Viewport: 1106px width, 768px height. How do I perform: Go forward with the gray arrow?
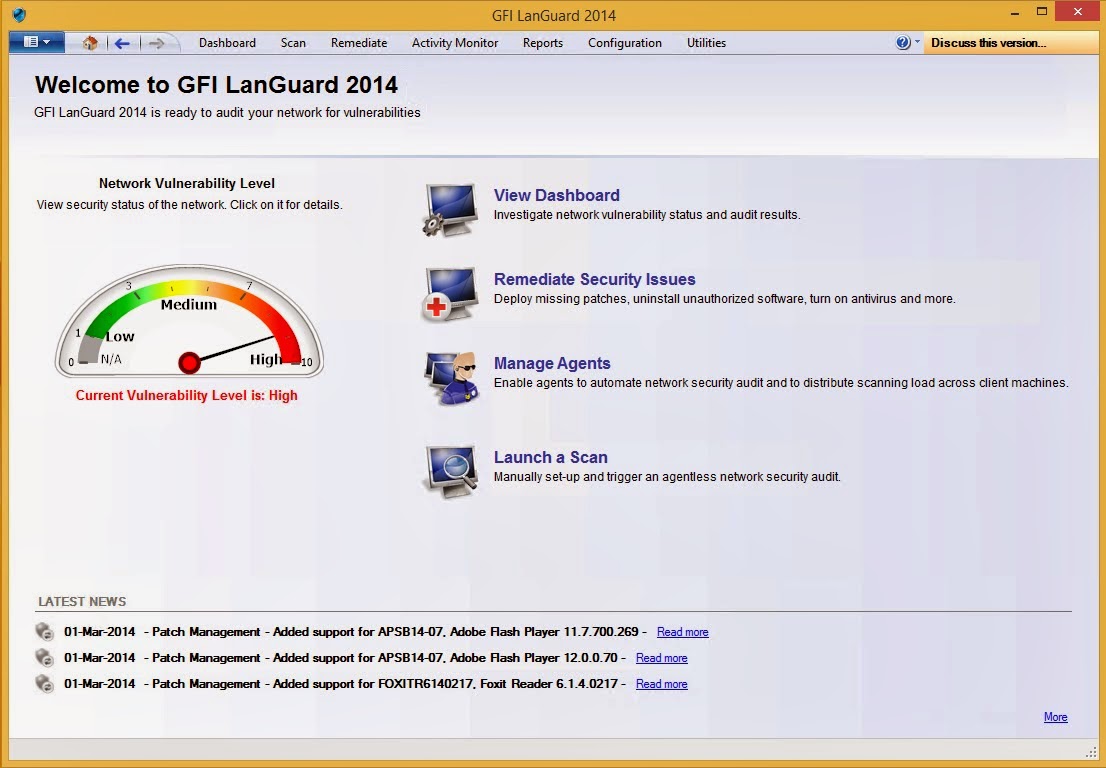[x=157, y=44]
